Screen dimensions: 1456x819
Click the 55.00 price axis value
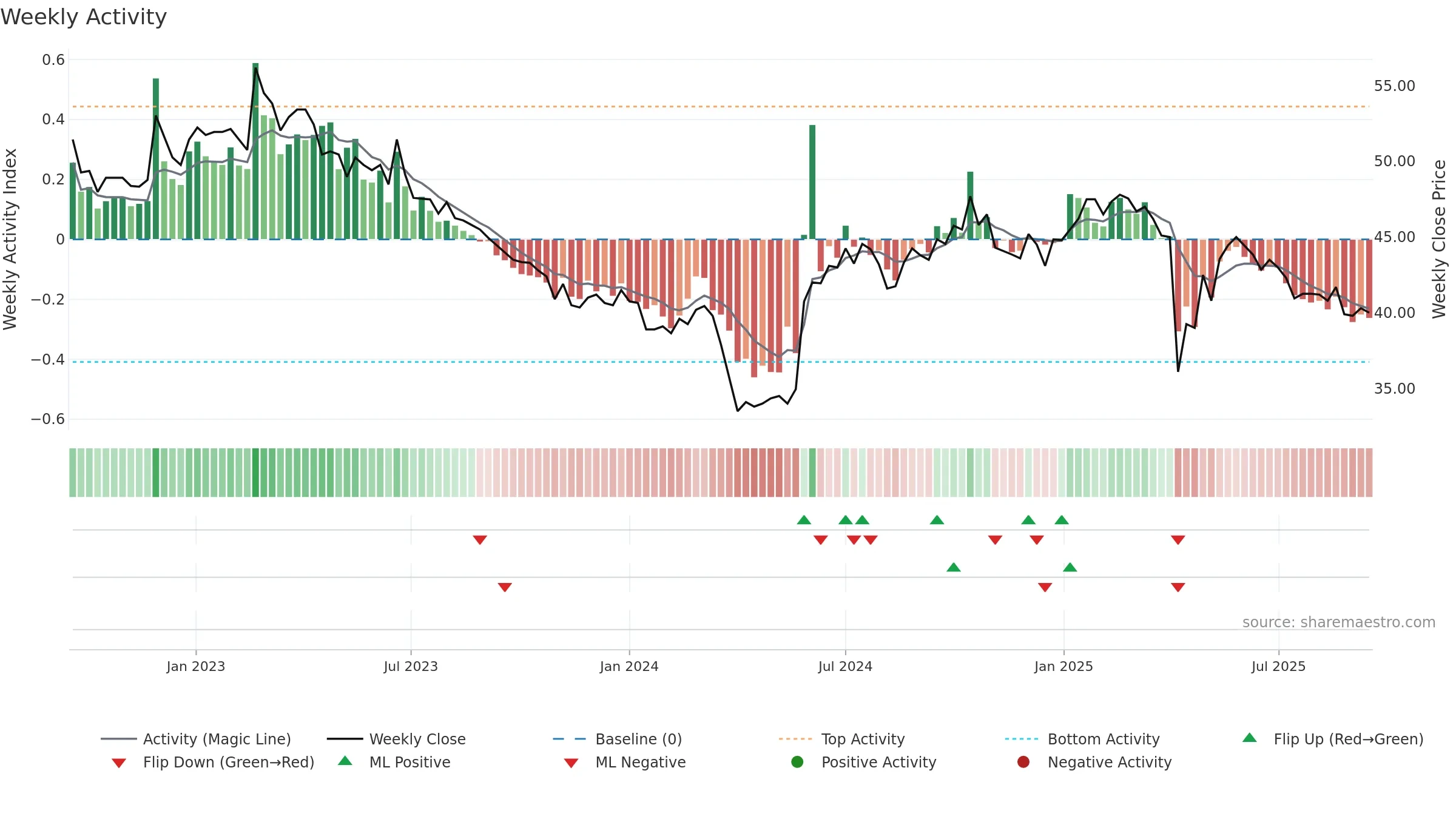(1394, 86)
